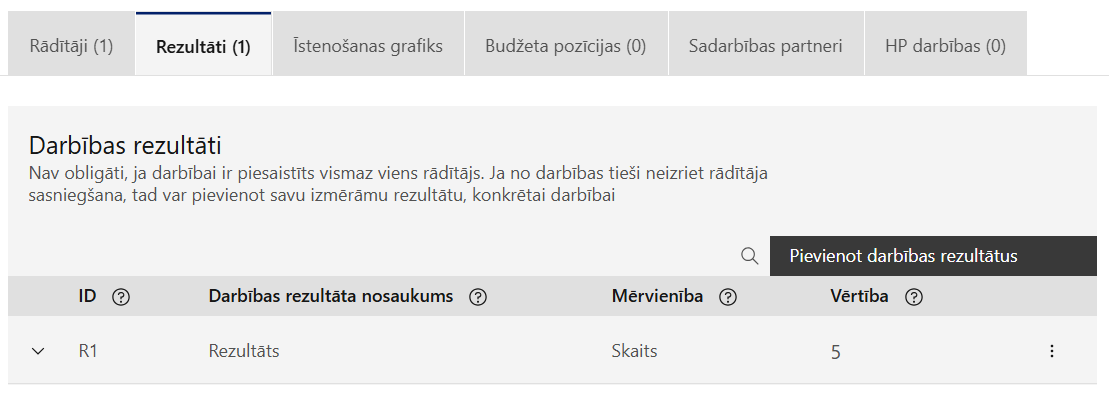This screenshot has height=397, width=1109.
Task: Open help icon next to ID column
Action: [x=121, y=297]
